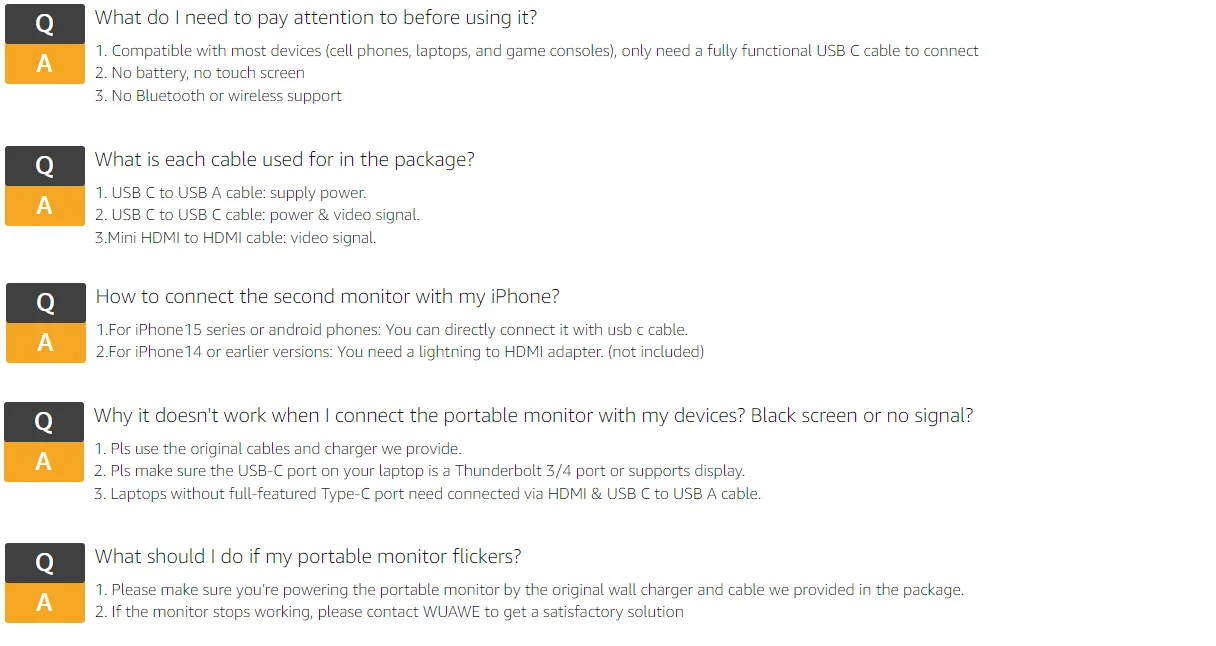Click the question about what to pay attention to
This screenshot has height=646, width=1216.
(316, 17)
